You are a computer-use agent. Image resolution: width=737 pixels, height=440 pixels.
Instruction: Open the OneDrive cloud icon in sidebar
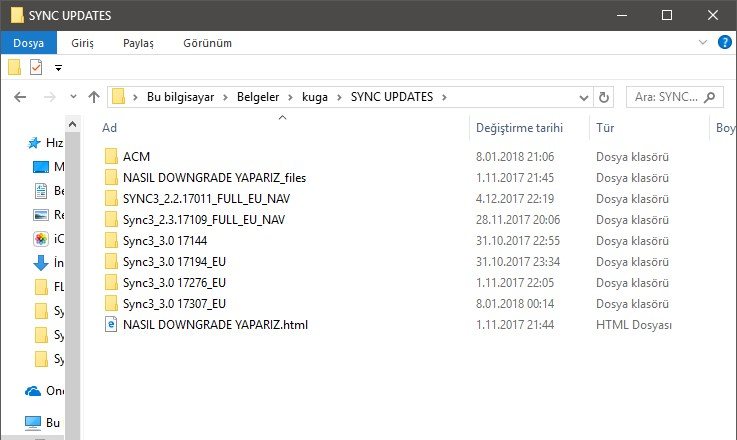[33, 391]
